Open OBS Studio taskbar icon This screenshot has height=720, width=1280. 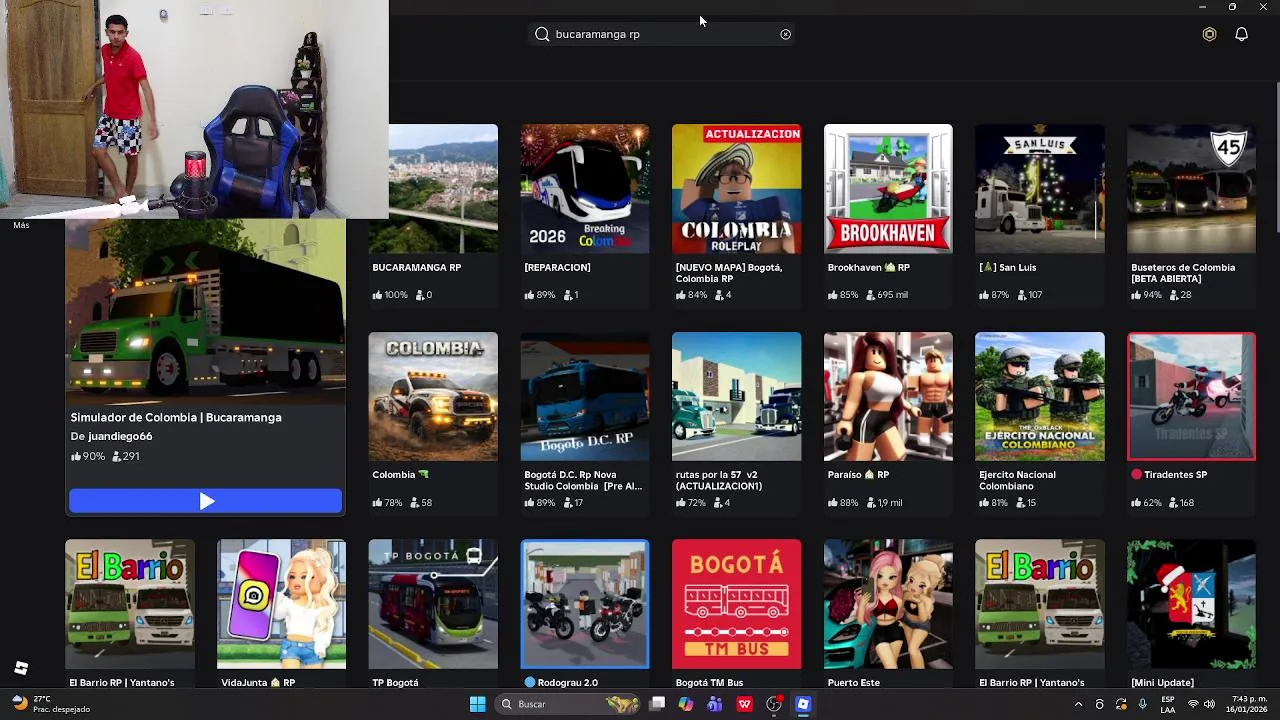pos(773,704)
